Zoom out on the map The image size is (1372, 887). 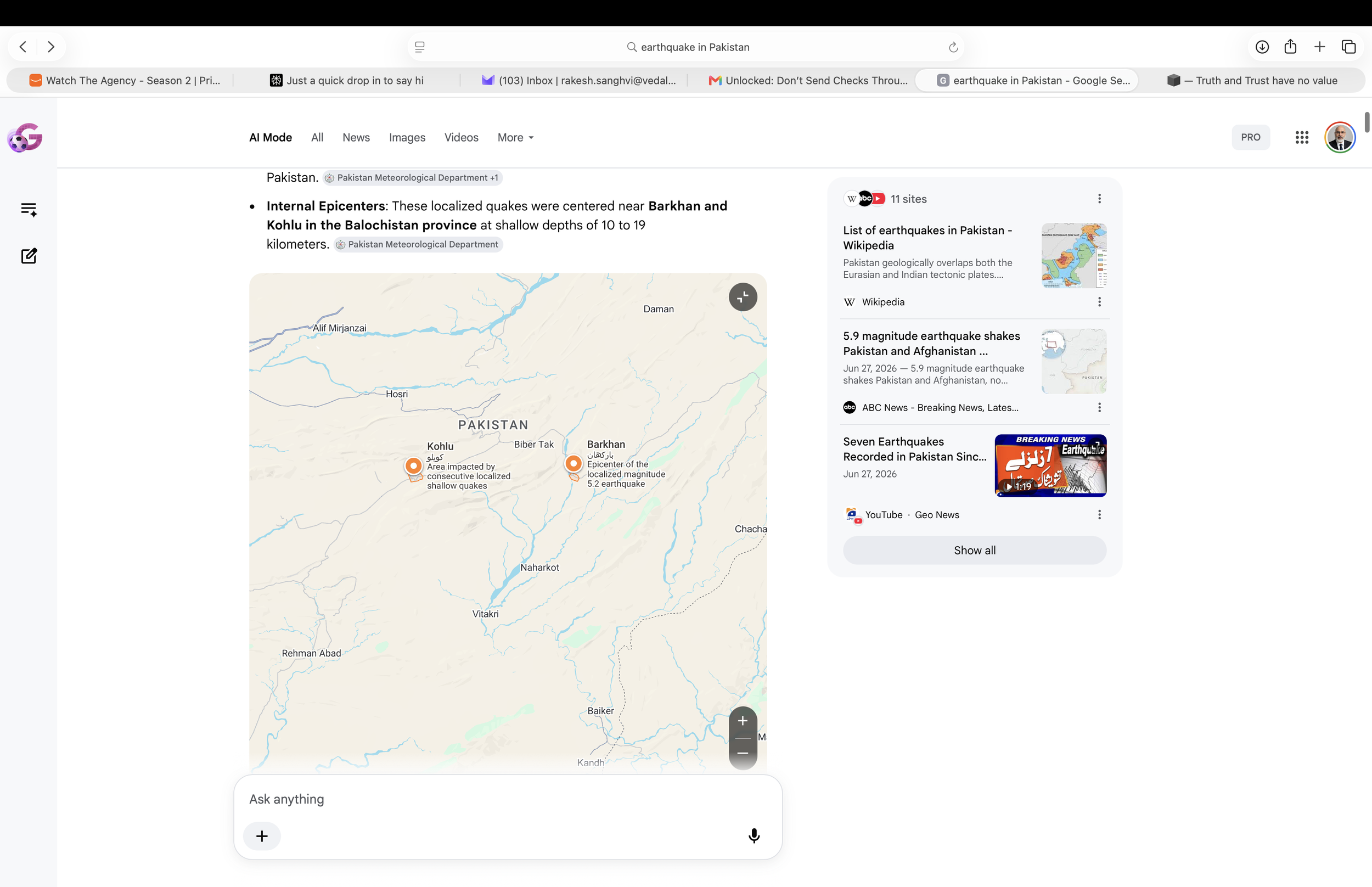pyautogui.click(x=743, y=754)
